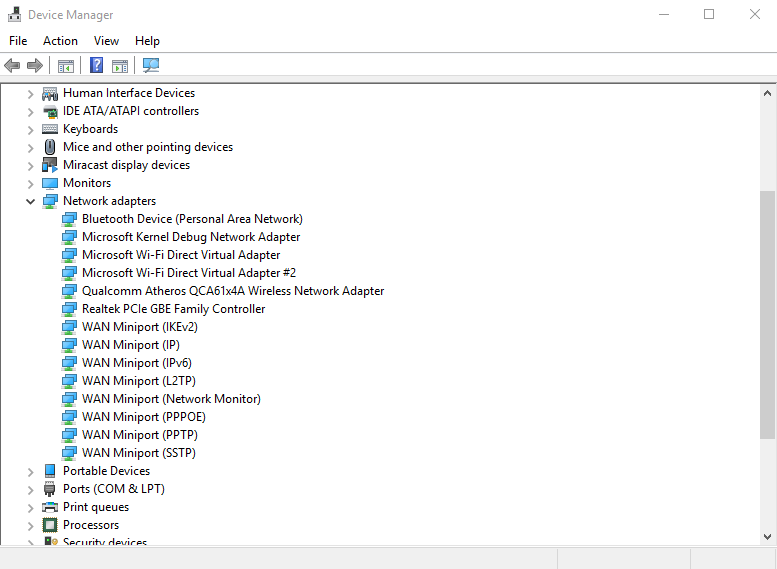Expand the Print queues node

pyautogui.click(x=30, y=508)
